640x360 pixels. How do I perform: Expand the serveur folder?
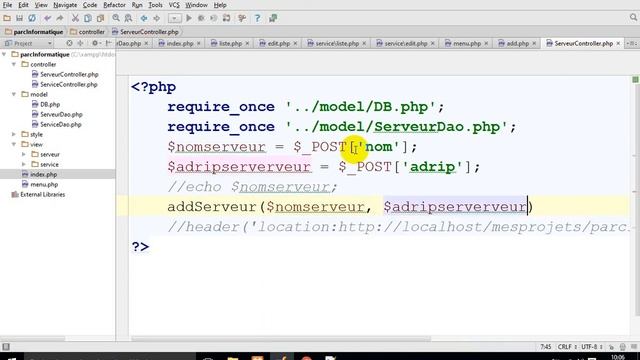click(24, 154)
